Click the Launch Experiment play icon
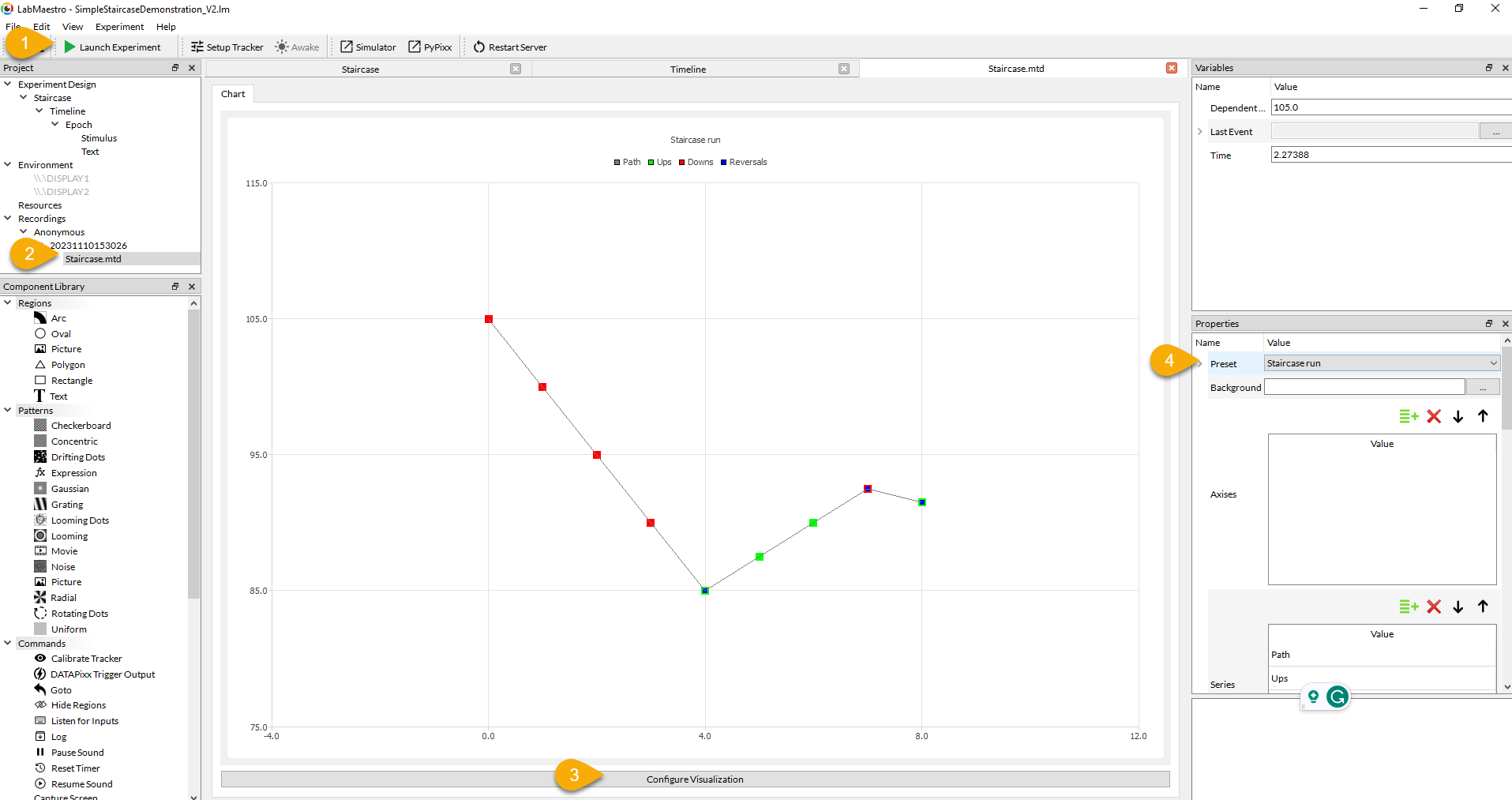This screenshot has width=1512, height=800. (x=70, y=47)
